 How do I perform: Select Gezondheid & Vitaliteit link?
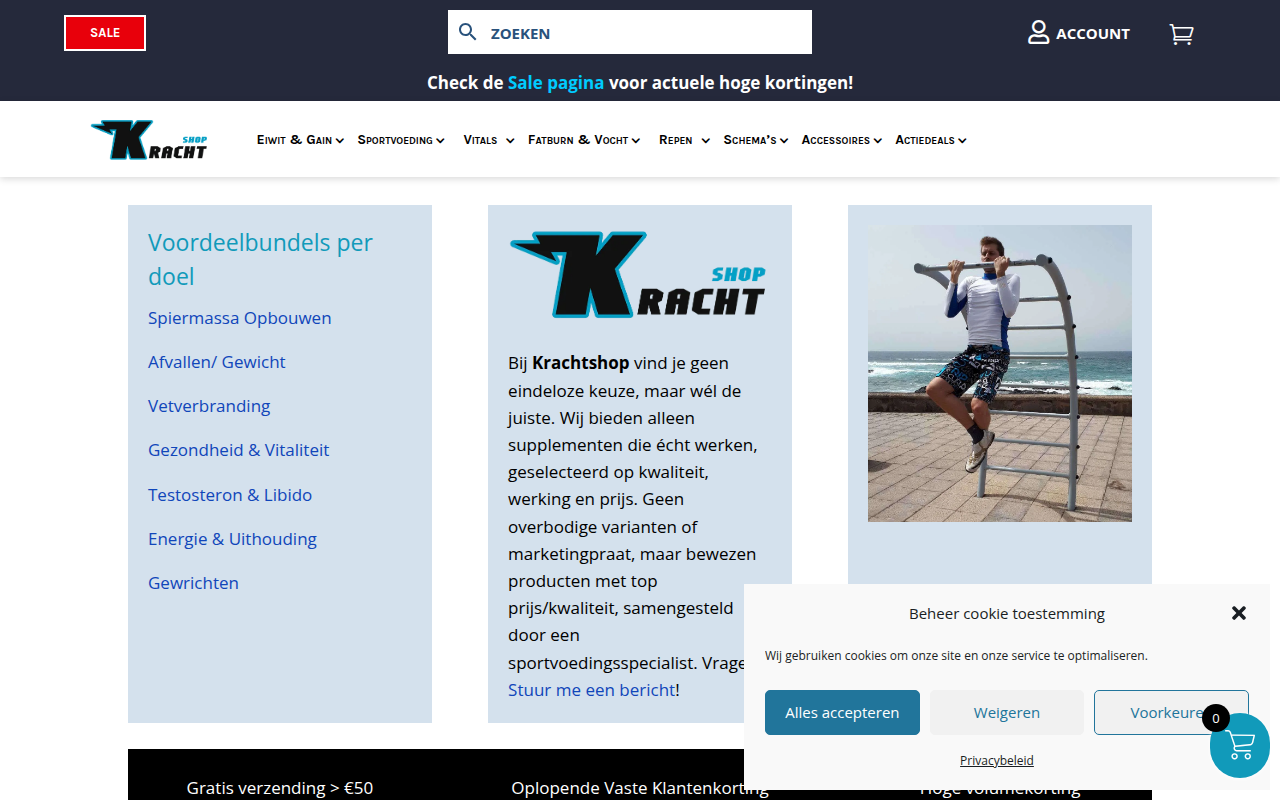pos(239,450)
